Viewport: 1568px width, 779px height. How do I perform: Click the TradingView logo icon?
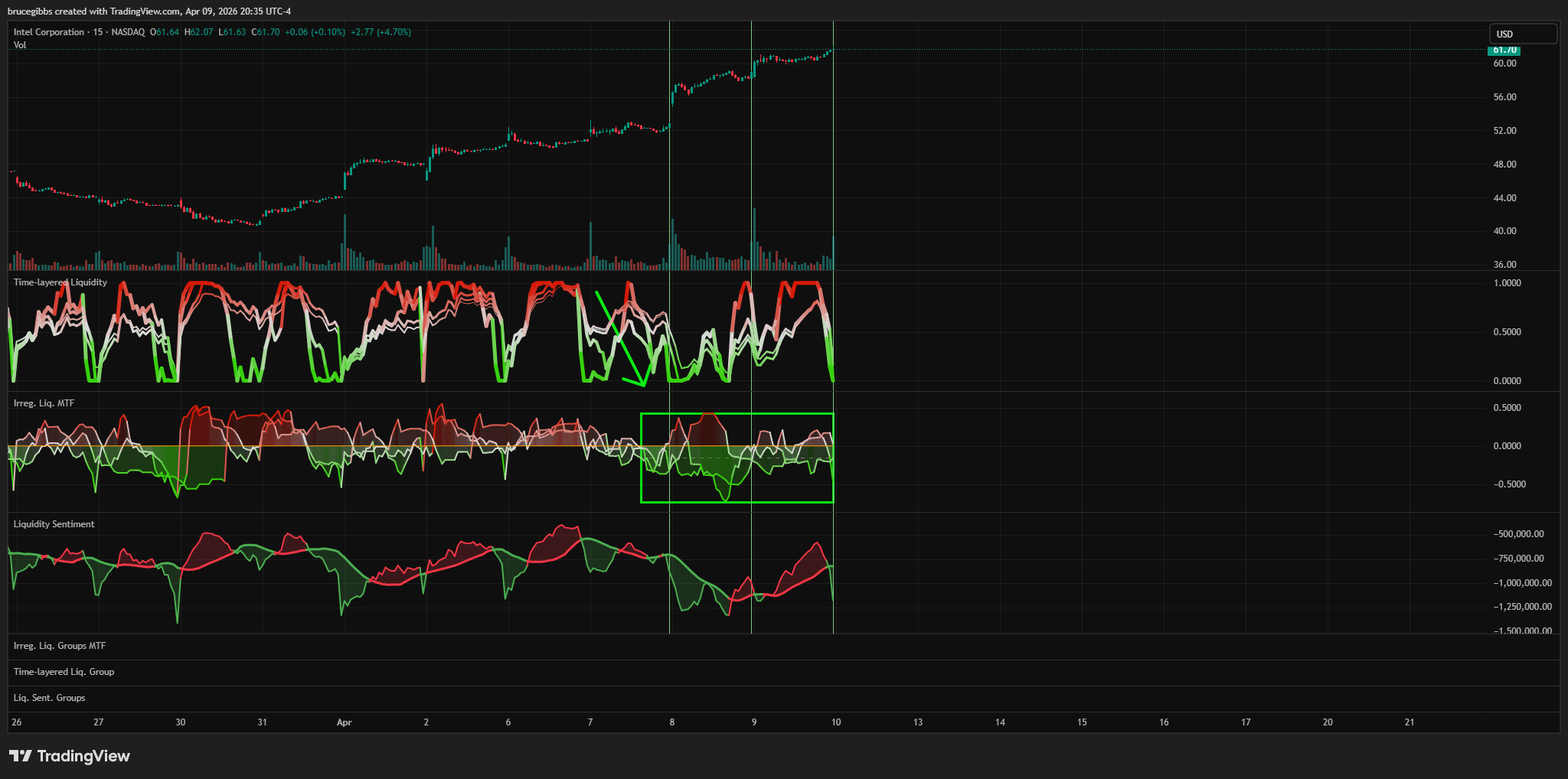(21, 756)
